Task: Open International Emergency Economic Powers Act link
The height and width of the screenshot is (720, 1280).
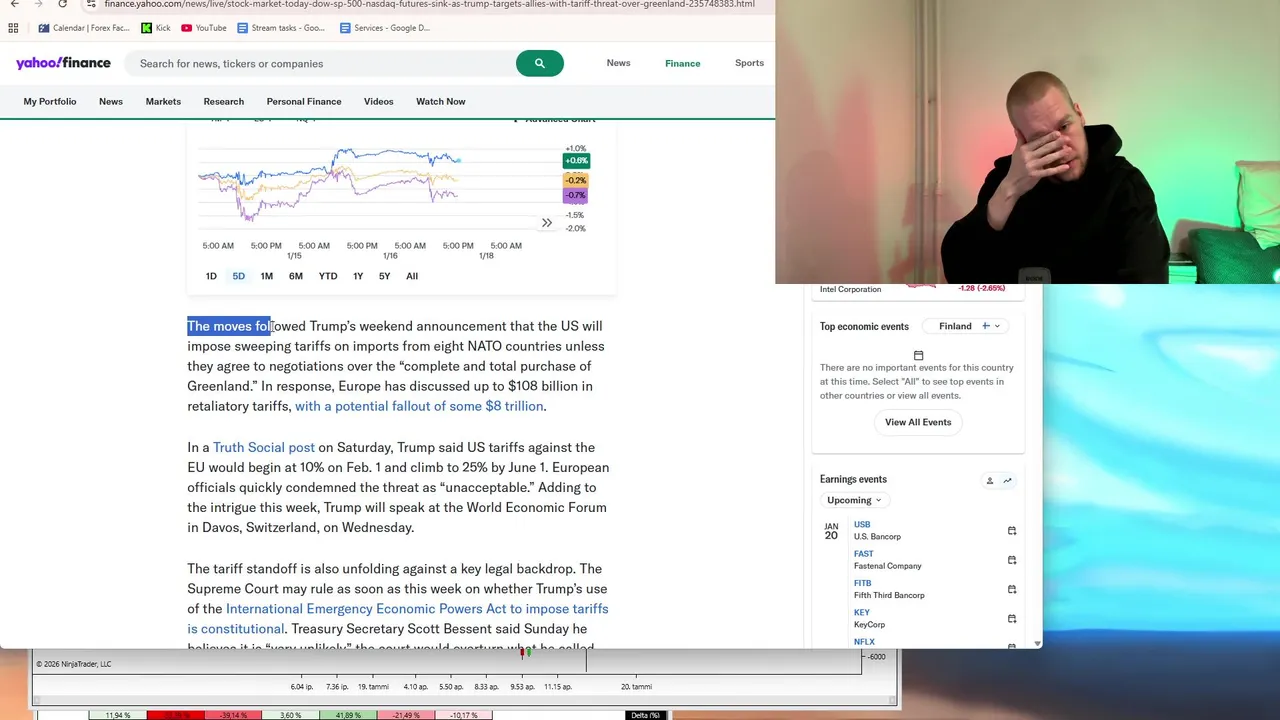Action: click(x=398, y=619)
